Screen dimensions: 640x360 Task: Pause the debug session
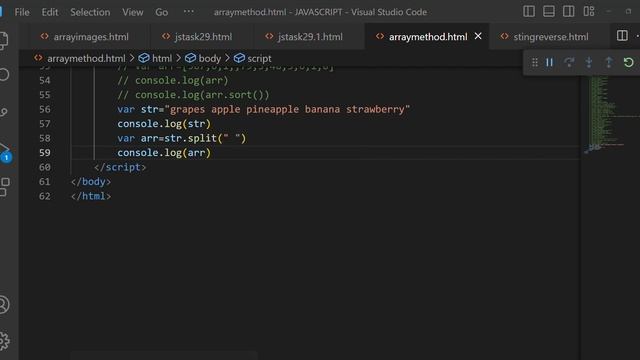549,62
